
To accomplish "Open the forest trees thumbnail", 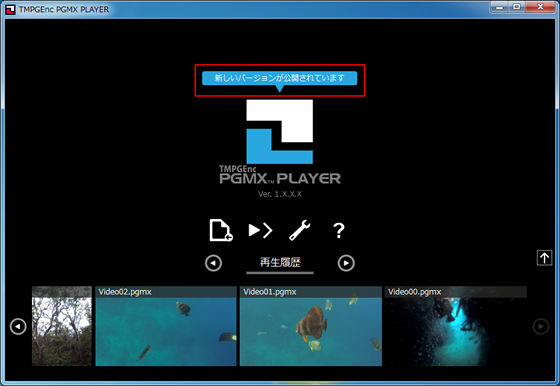I will tap(62, 326).
